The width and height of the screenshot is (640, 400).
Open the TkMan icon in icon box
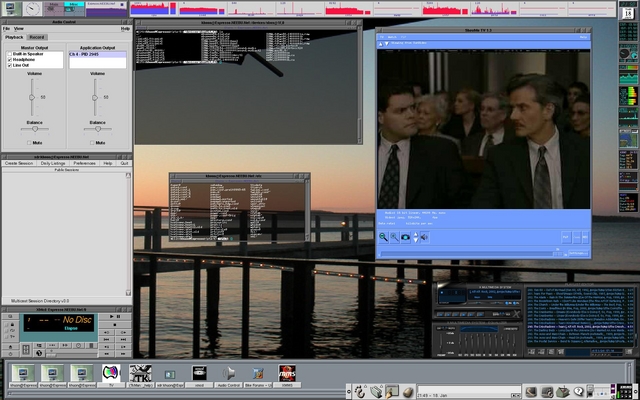click(x=140, y=373)
